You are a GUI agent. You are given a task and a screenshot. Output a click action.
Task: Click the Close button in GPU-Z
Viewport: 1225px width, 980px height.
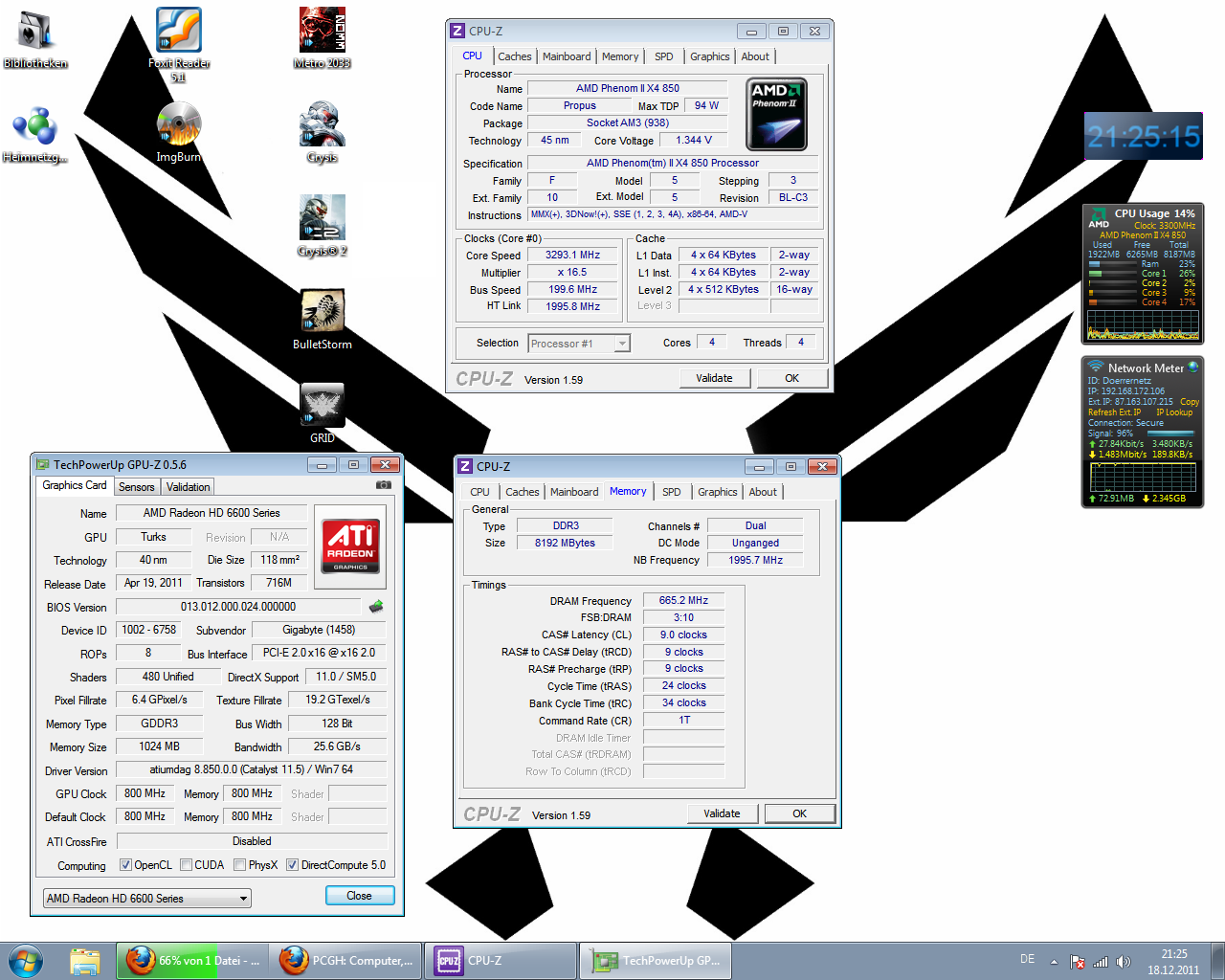click(360, 896)
